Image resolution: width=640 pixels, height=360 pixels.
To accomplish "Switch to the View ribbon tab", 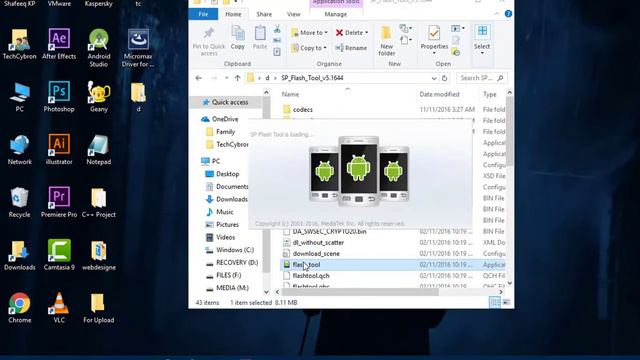I will [x=293, y=14].
